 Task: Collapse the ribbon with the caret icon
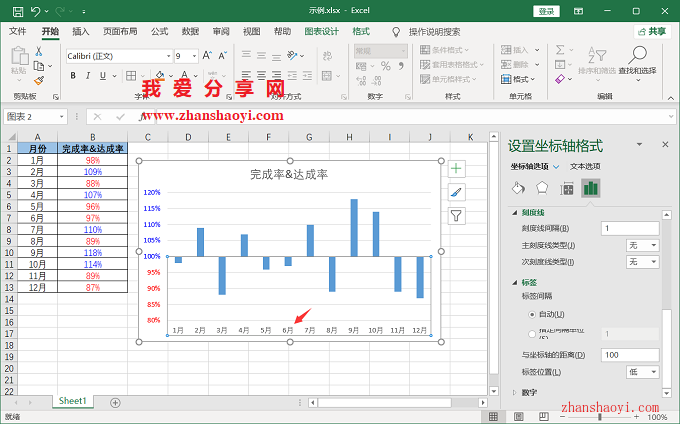pos(670,98)
